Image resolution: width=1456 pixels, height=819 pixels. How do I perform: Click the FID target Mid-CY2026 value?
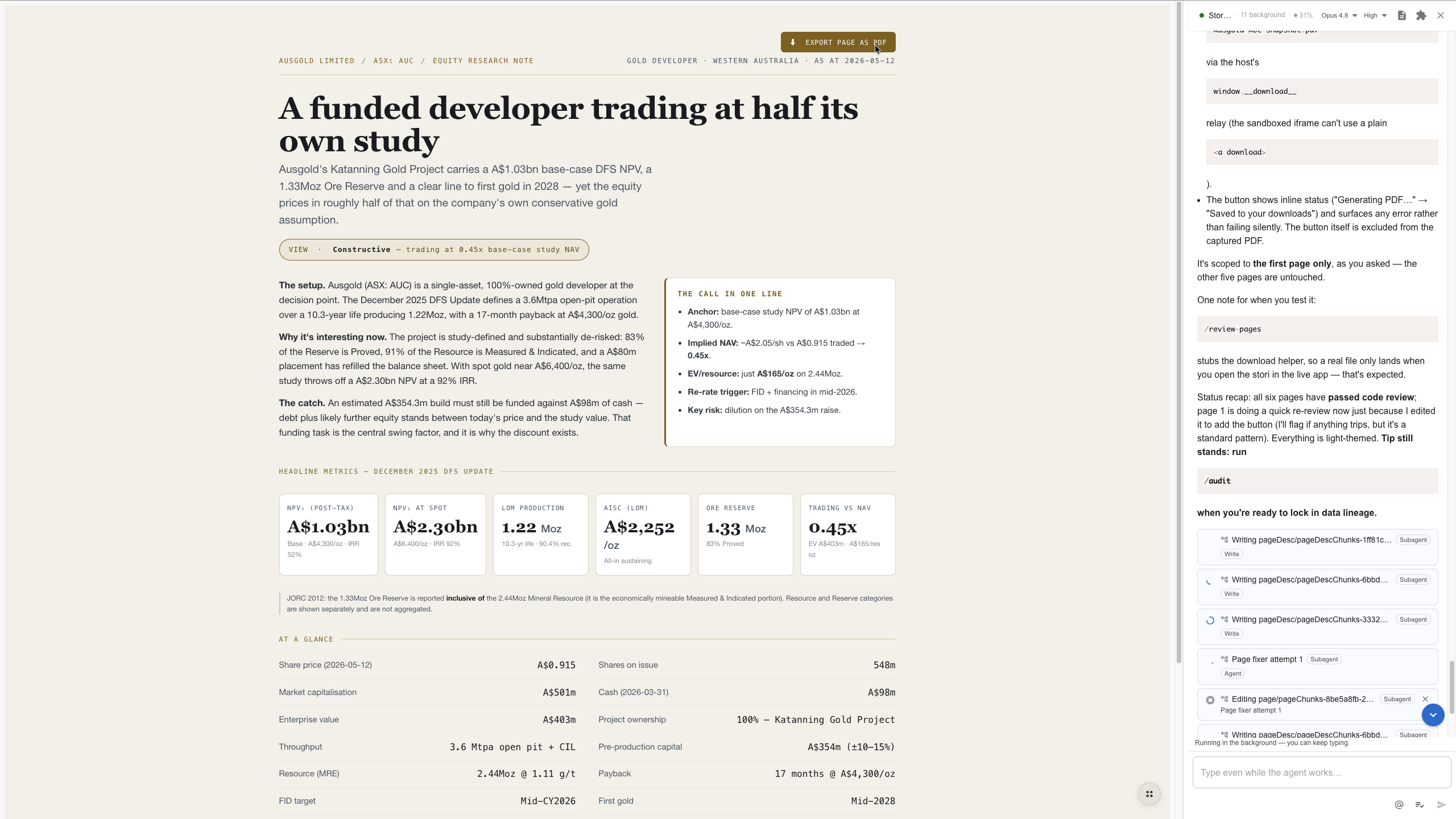click(x=548, y=801)
